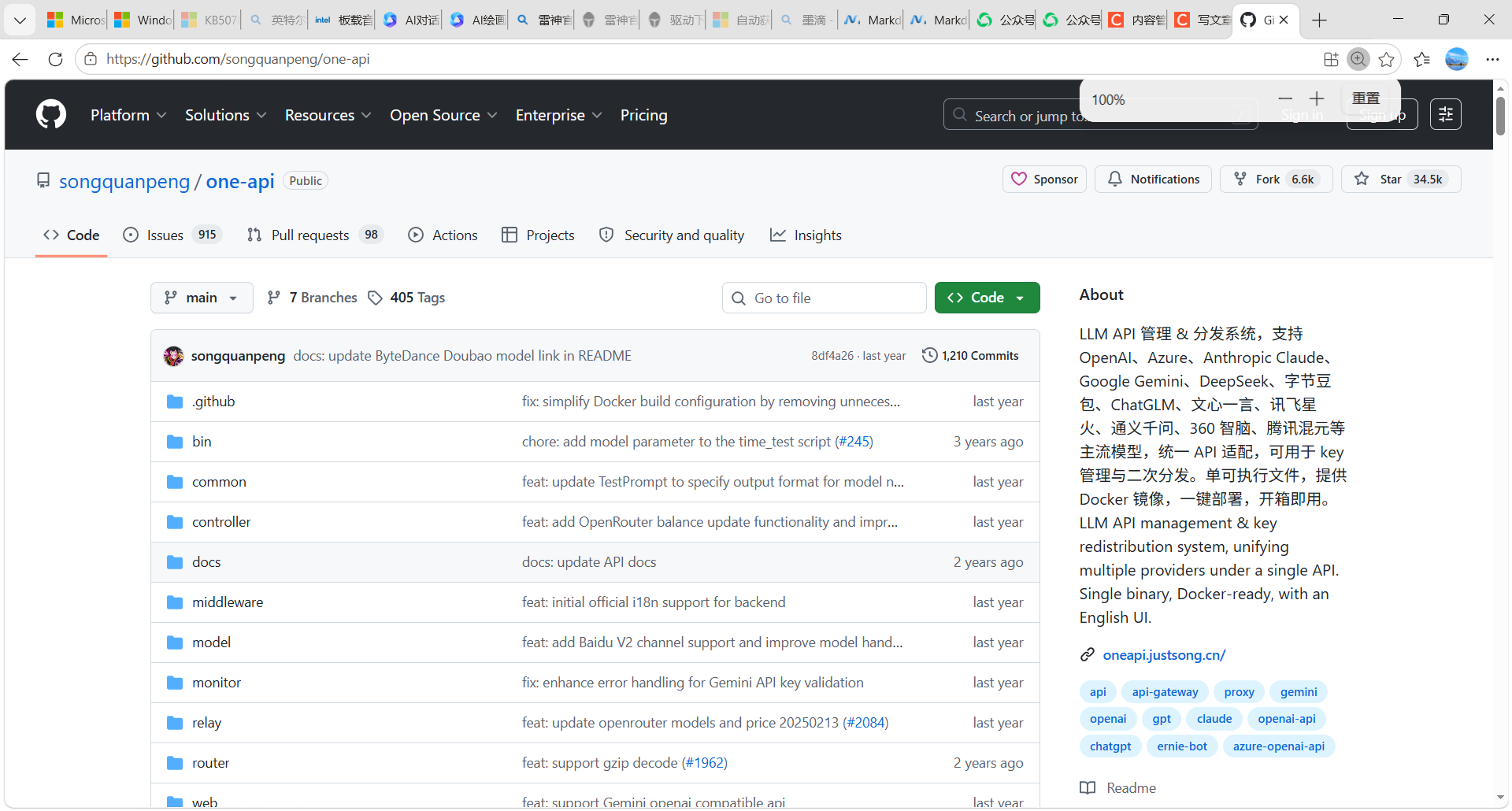This screenshot has height=811, width=1512.
Task: Switch to the Projects tab
Action: [x=538, y=235]
